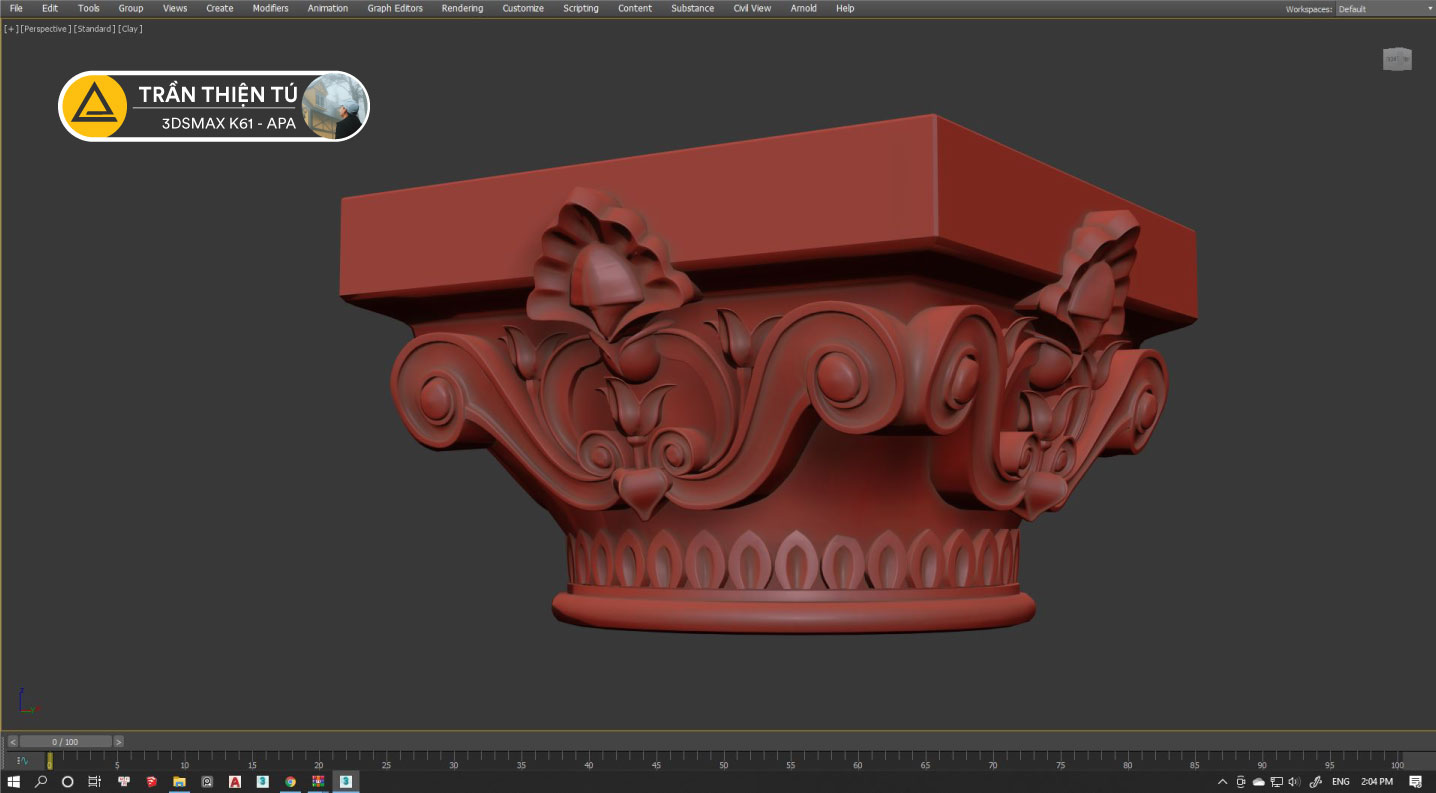Open the [+] viewport general menu

(x=11, y=29)
